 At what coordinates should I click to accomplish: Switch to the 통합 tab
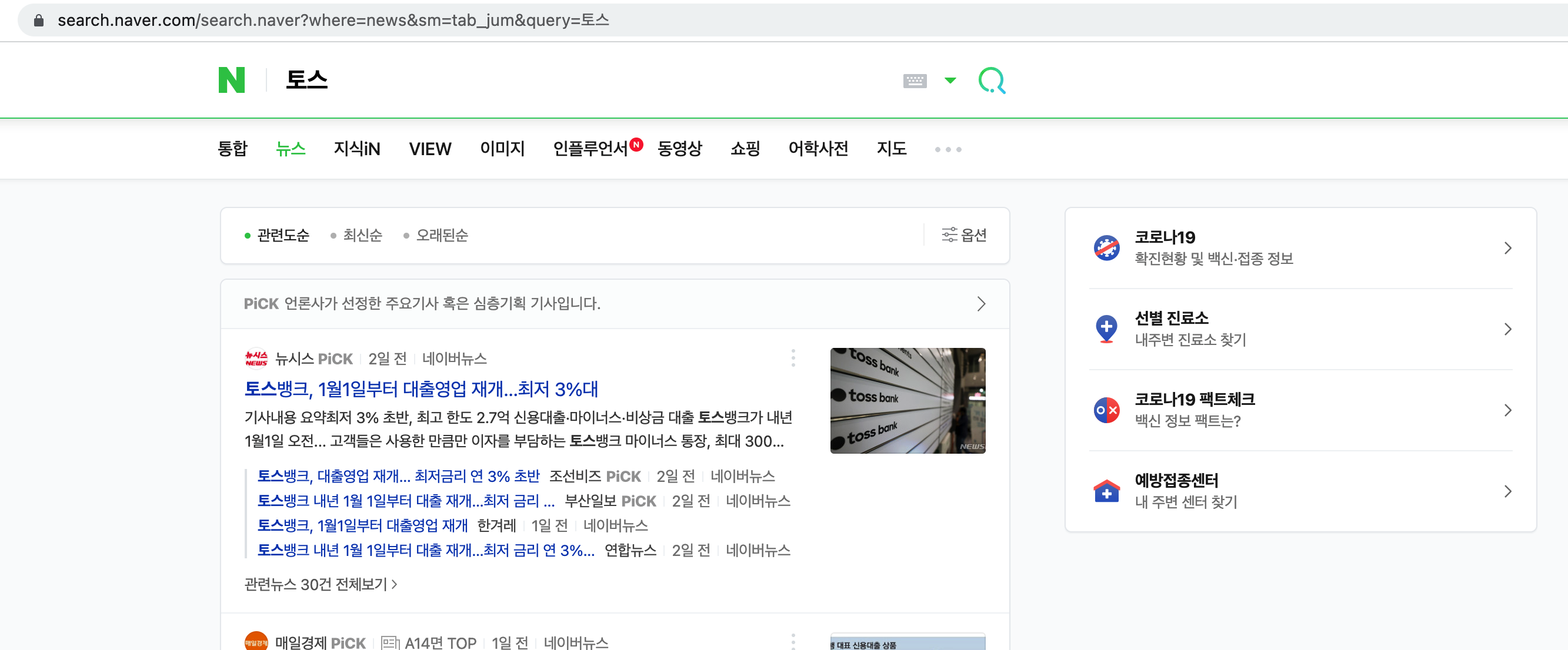point(232,148)
